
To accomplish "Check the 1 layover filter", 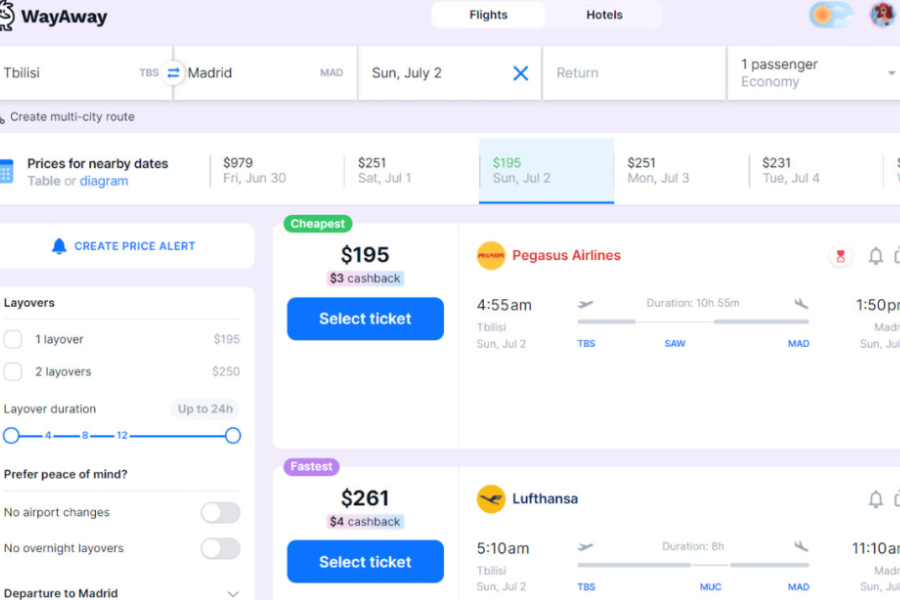I will point(13,339).
